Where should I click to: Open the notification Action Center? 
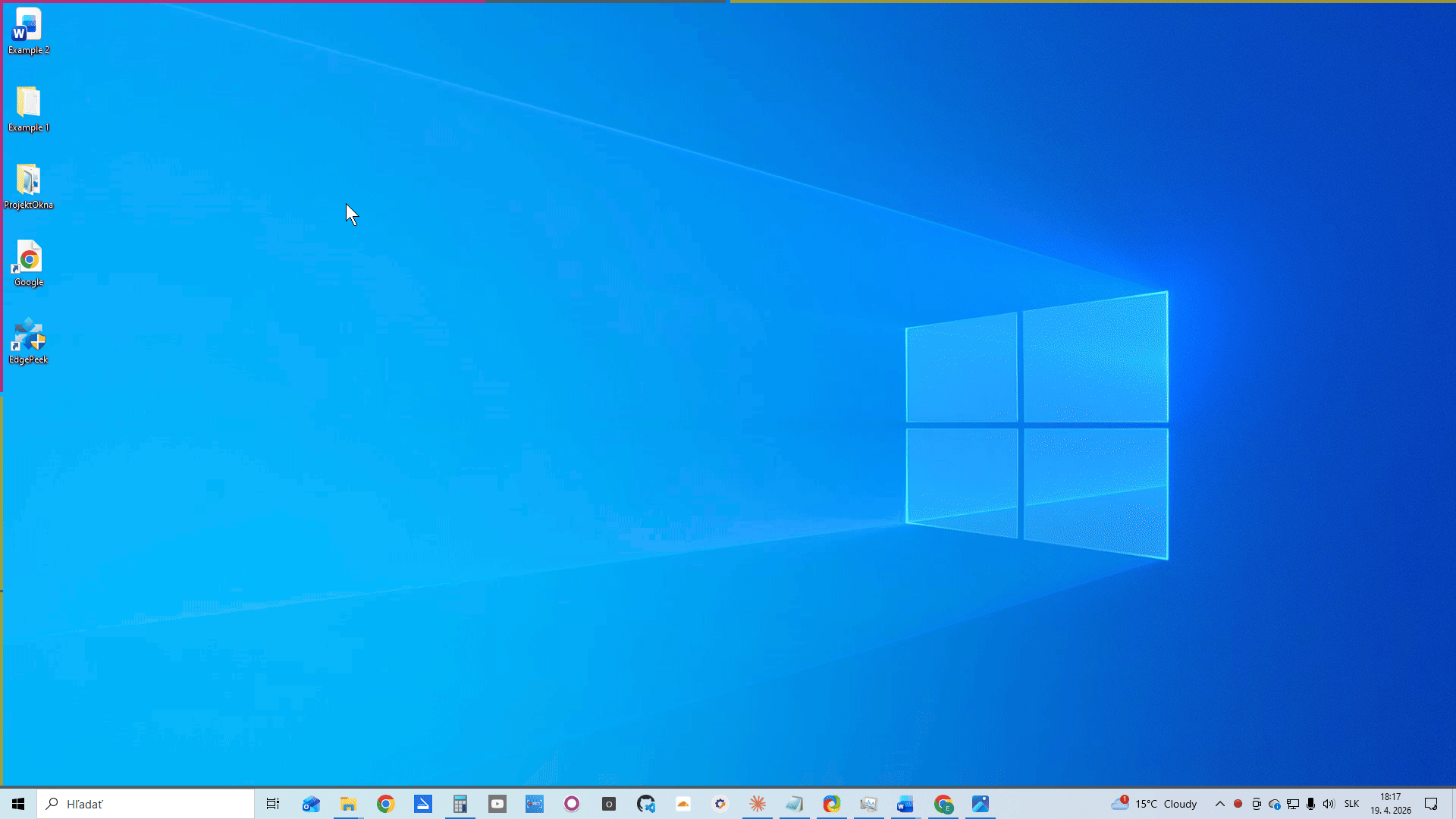[x=1431, y=804]
